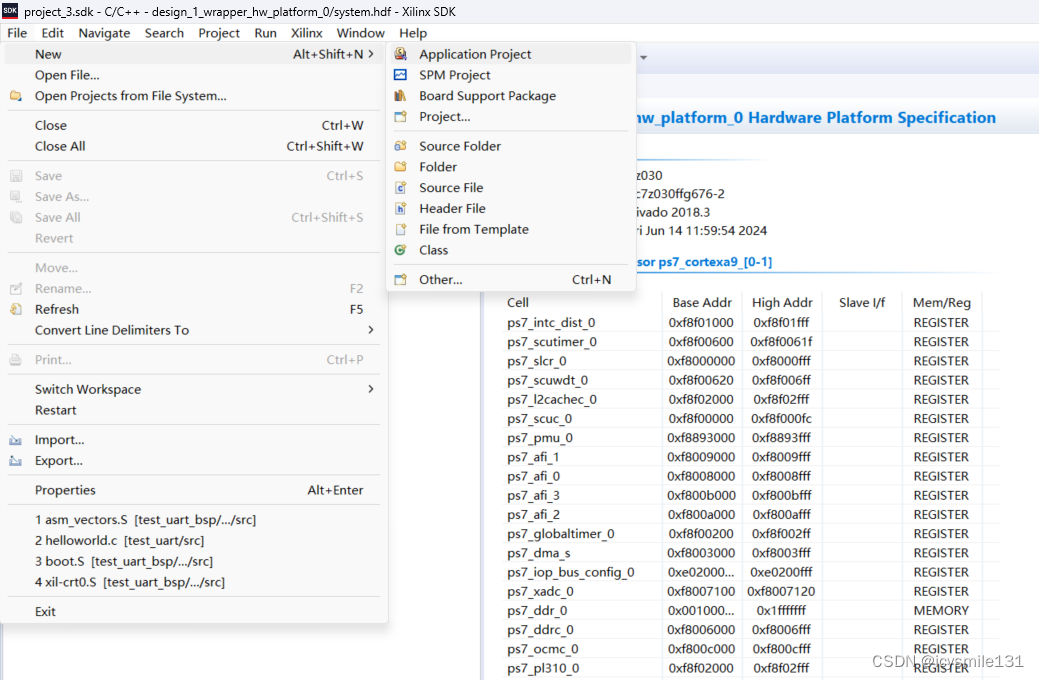The width and height of the screenshot is (1039, 680).
Task: Click the Import icon in File menu
Action: point(16,440)
